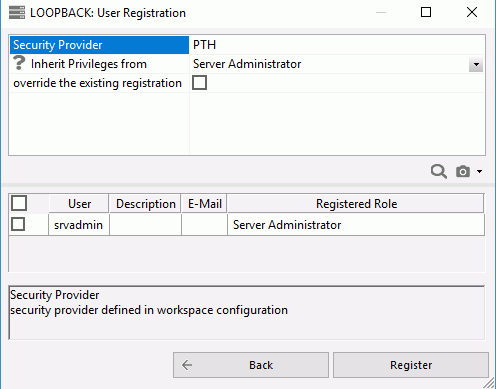Maximize the User Registration window
Viewport: 496px width, 389px height.
point(426,12)
